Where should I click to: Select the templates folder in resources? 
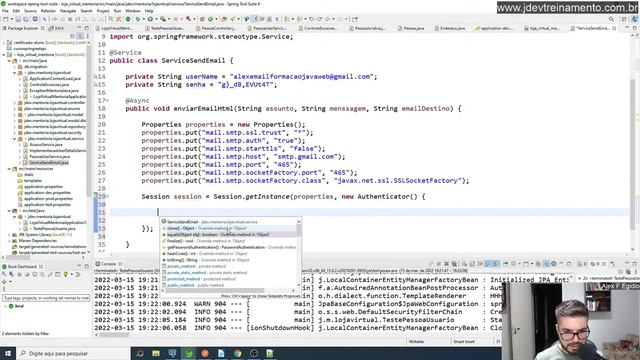32,180
